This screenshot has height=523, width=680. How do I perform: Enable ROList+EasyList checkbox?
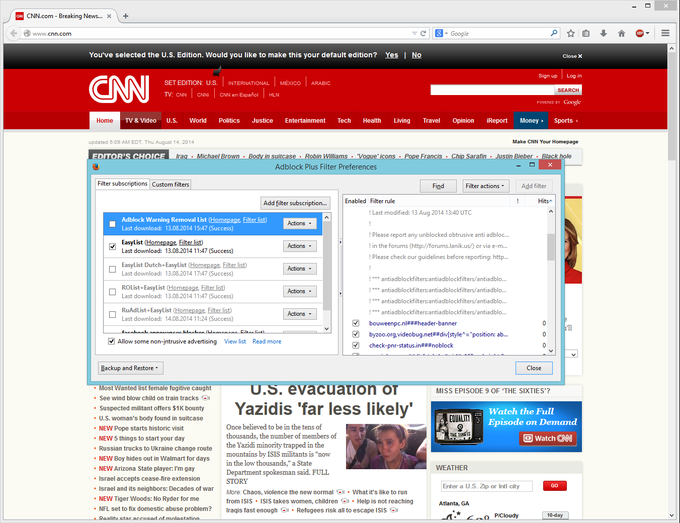tap(112, 292)
